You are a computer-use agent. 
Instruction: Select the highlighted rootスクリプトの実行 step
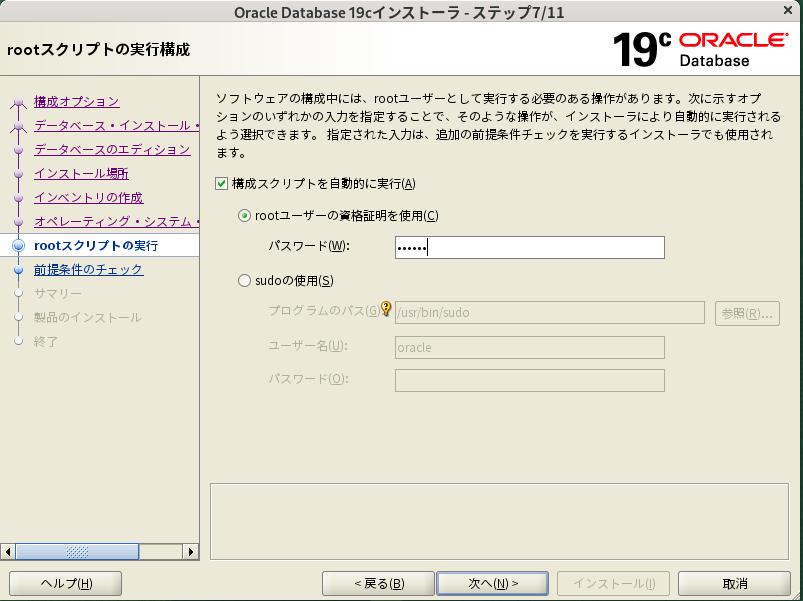[x=94, y=245]
